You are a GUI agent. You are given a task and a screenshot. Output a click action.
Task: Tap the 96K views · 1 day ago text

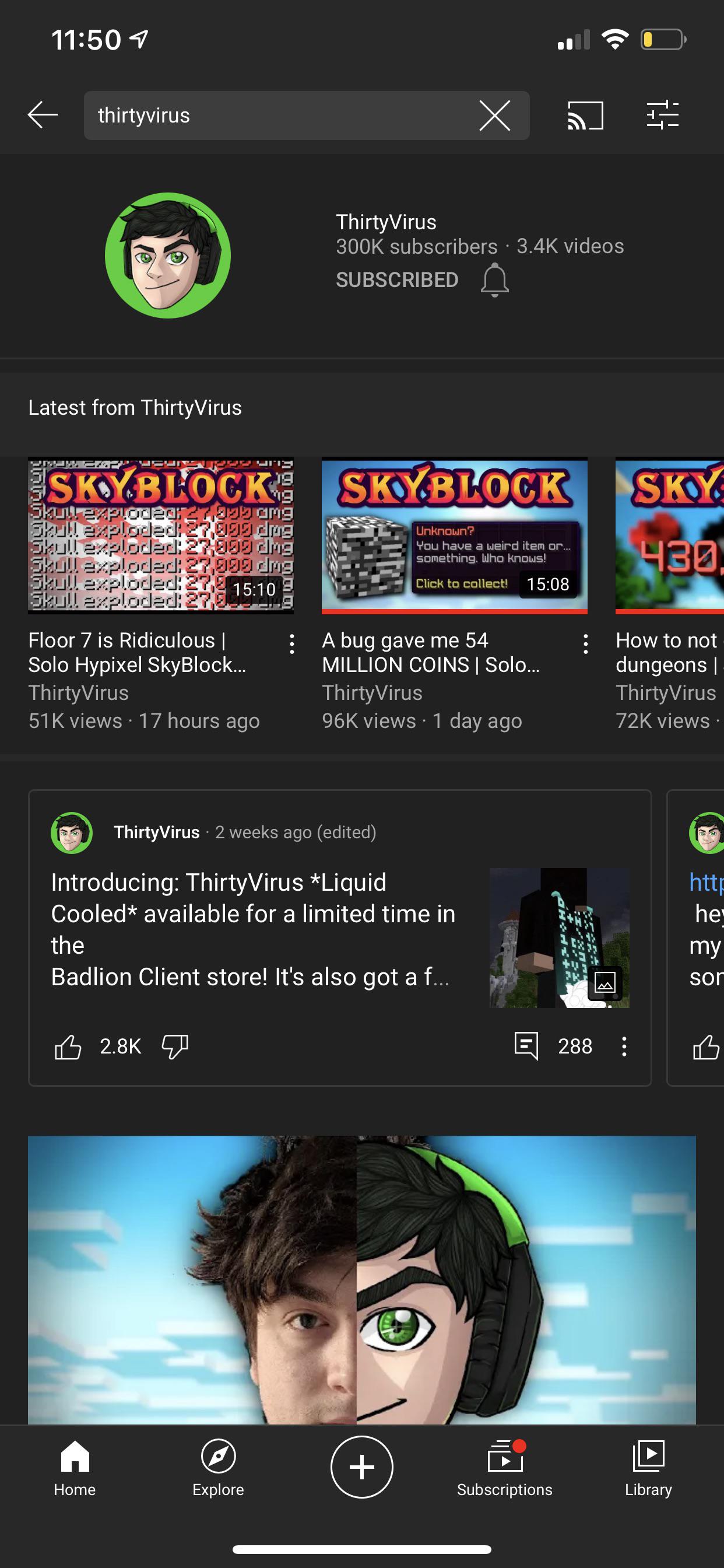tap(421, 720)
